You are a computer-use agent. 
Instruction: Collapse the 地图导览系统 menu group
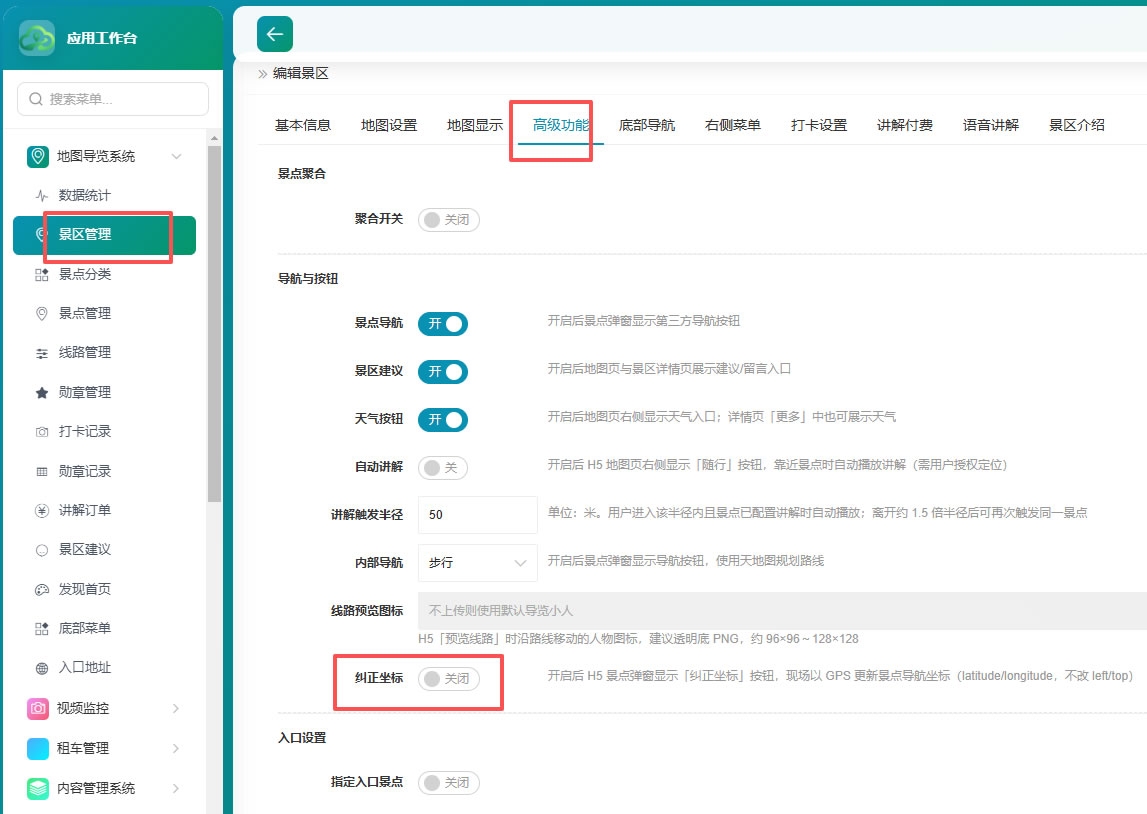click(x=176, y=157)
